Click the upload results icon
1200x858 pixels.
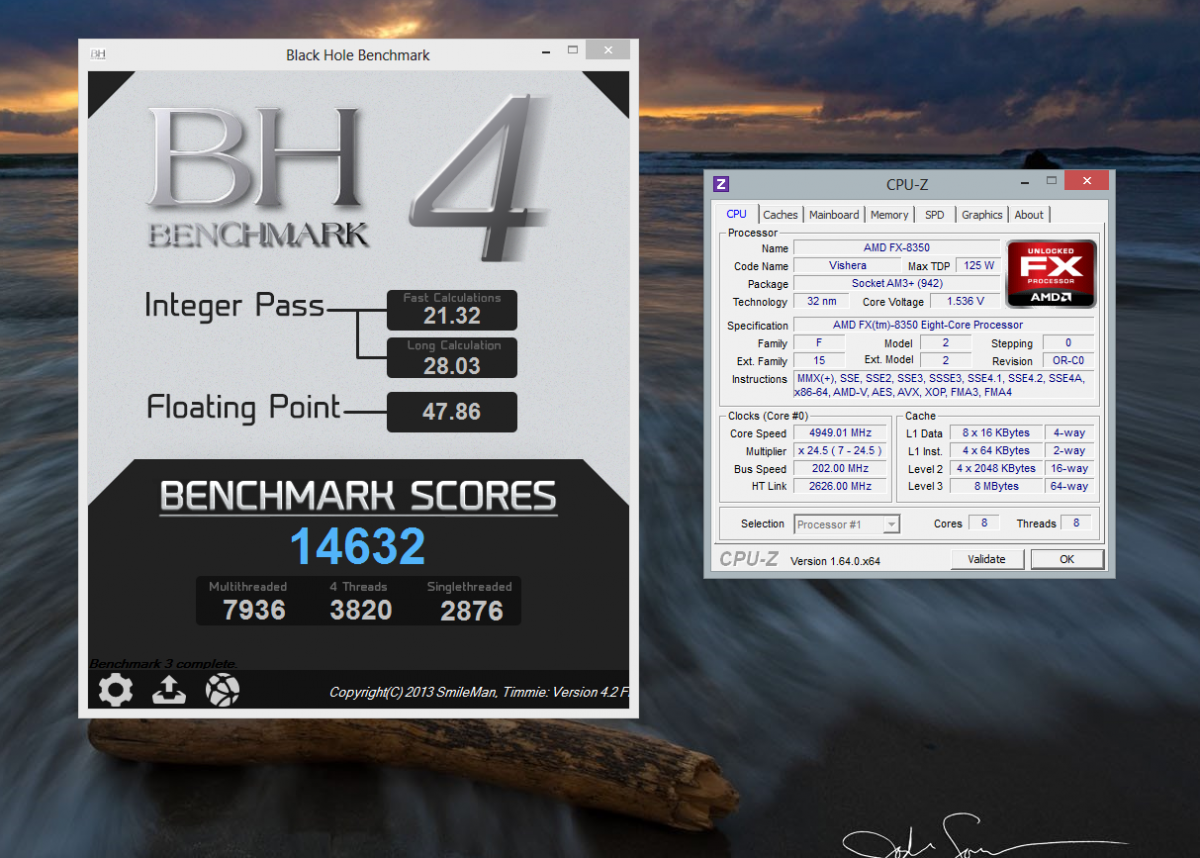[169, 690]
